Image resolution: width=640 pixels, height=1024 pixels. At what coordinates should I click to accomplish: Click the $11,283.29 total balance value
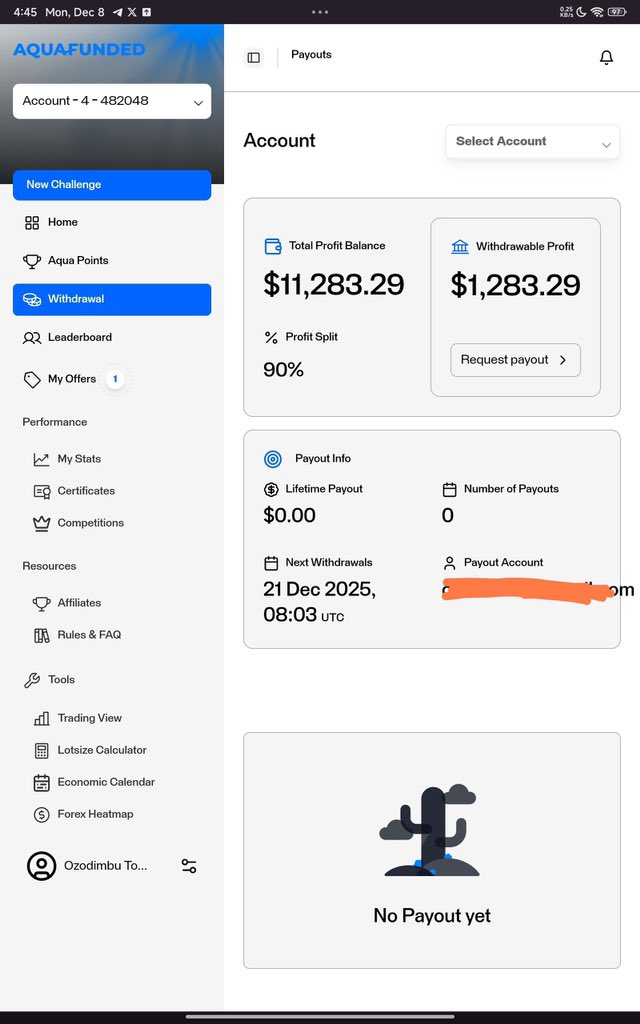[334, 285]
